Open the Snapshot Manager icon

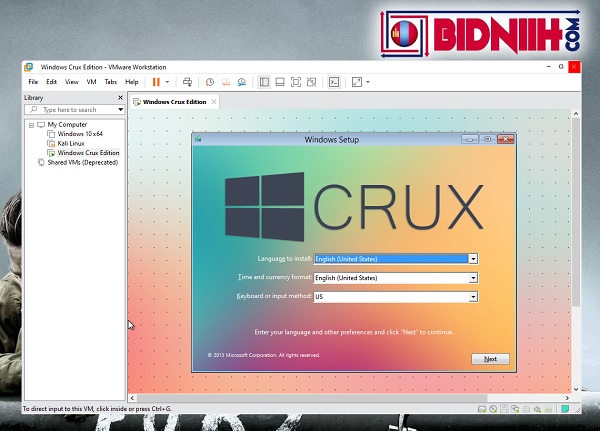coord(242,82)
